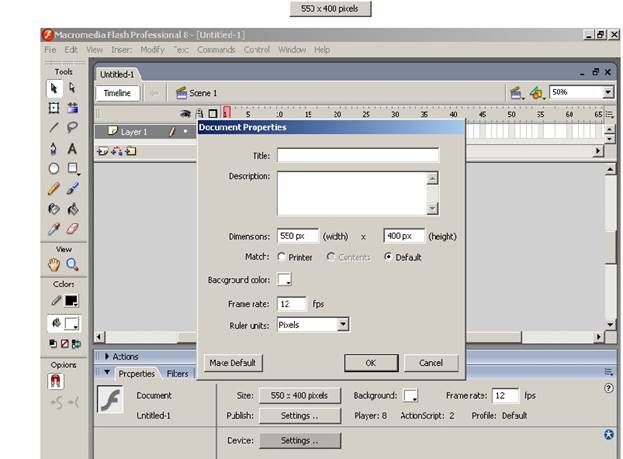
Task: Select the Selection arrow tool
Action: click(54, 88)
